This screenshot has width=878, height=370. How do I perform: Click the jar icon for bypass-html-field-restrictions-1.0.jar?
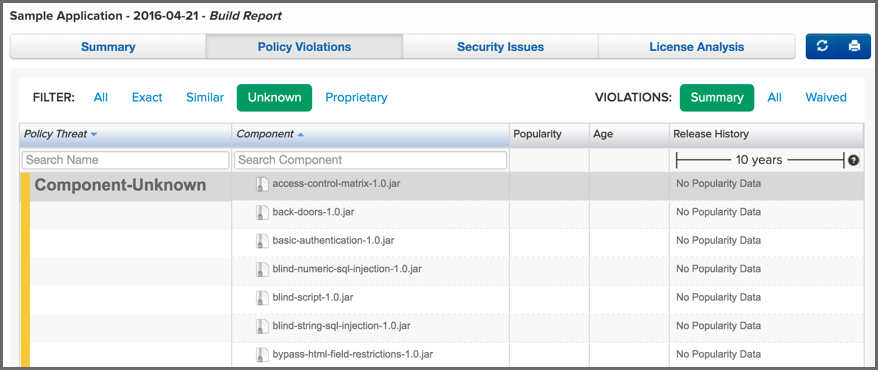tap(261, 355)
